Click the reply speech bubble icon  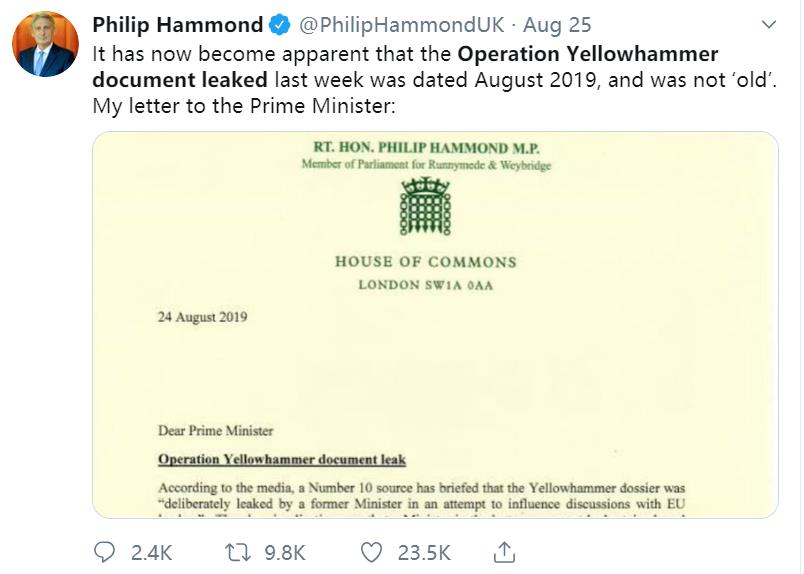[105, 552]
